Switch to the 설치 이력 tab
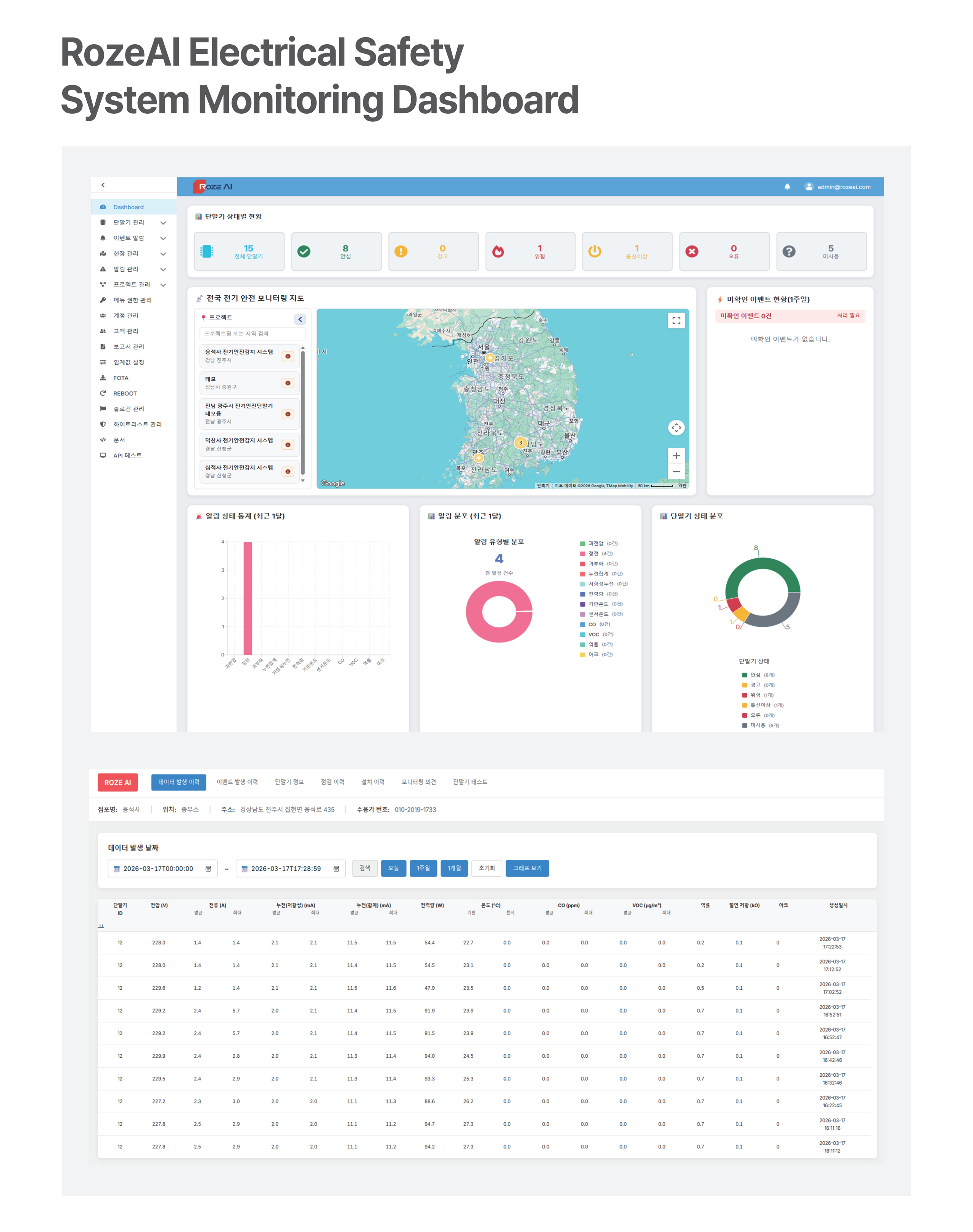973x1232 pixels. (373, 782)
